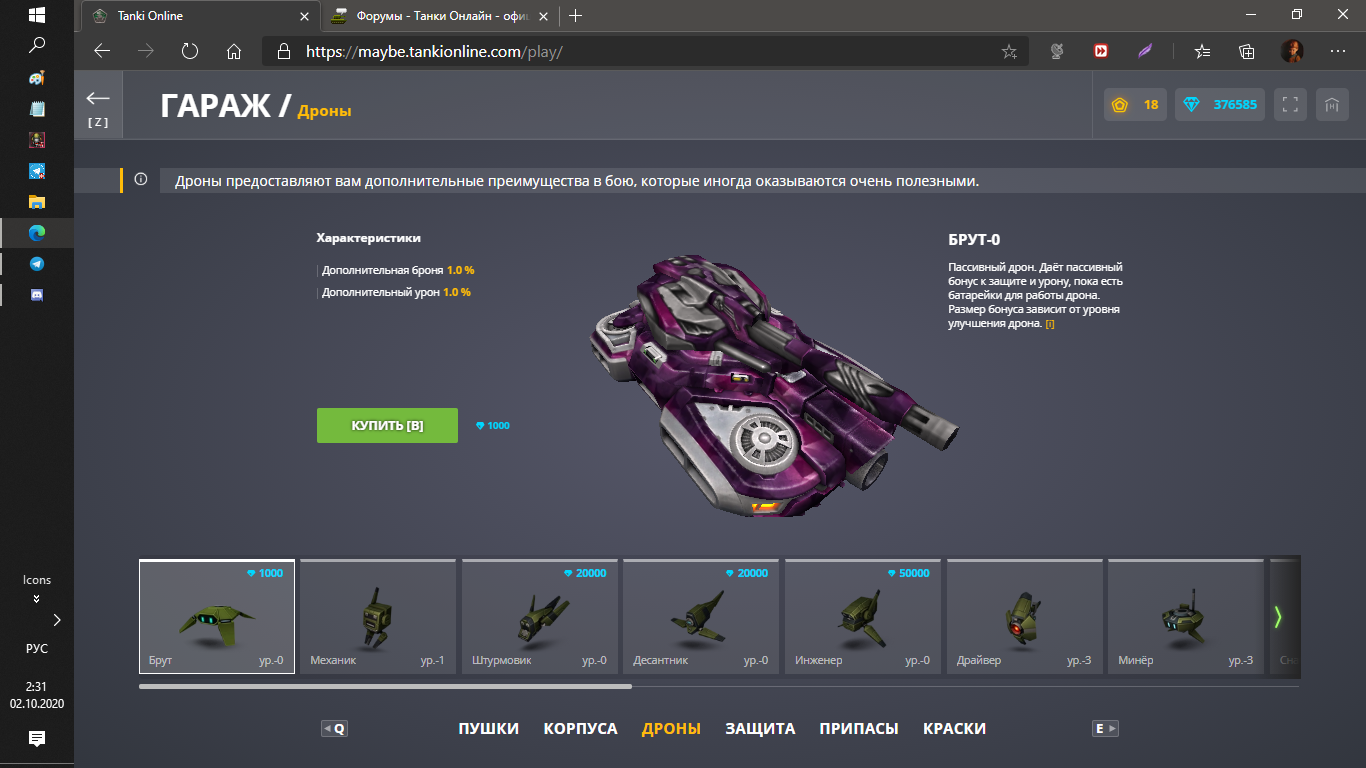This screenshot has width=1366, height=768.
Task: Click the 'Дополнительный урон 1.0 %' stat
Action: 396,292
